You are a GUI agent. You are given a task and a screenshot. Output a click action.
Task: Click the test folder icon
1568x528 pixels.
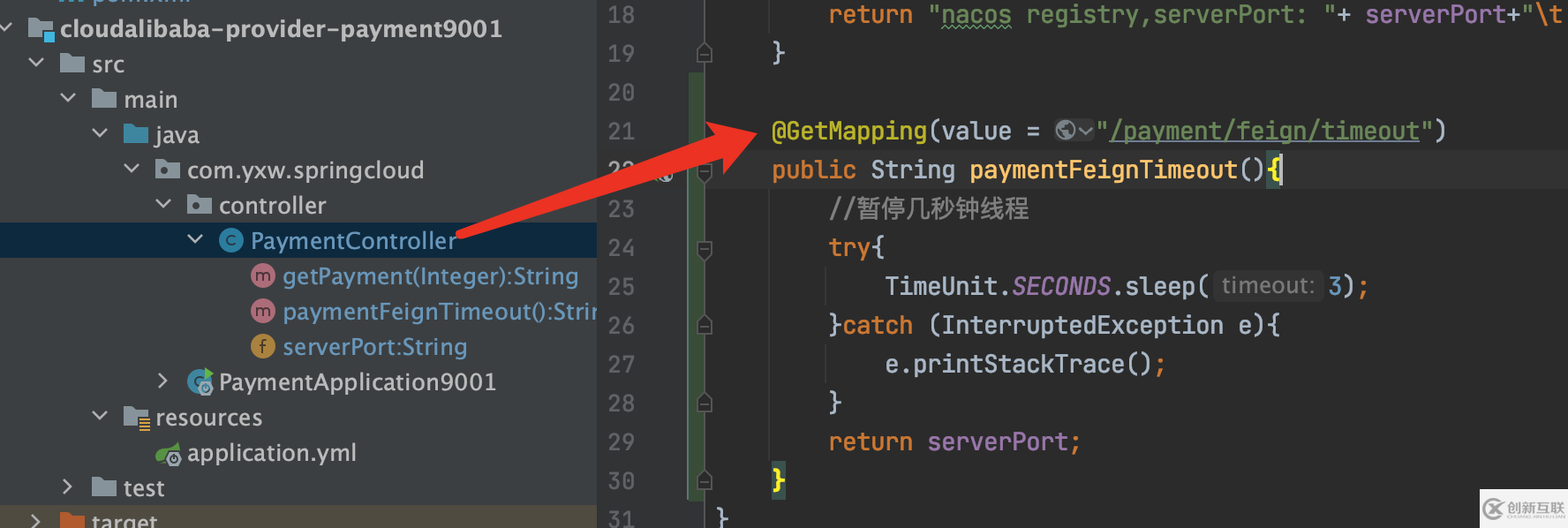click(104, 487)
